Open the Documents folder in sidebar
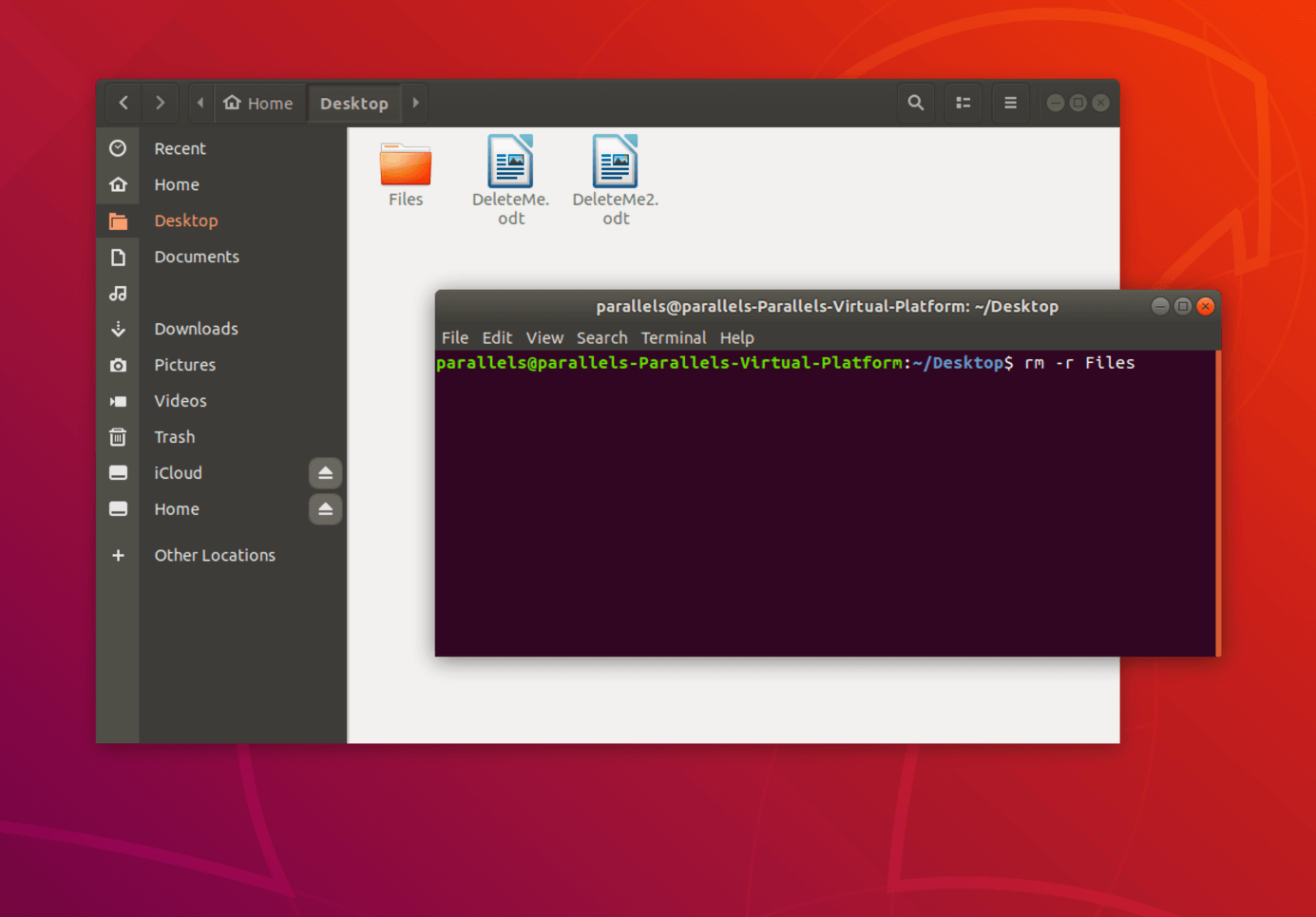Viewport: 1316px width, 917px height. [197, 257]
